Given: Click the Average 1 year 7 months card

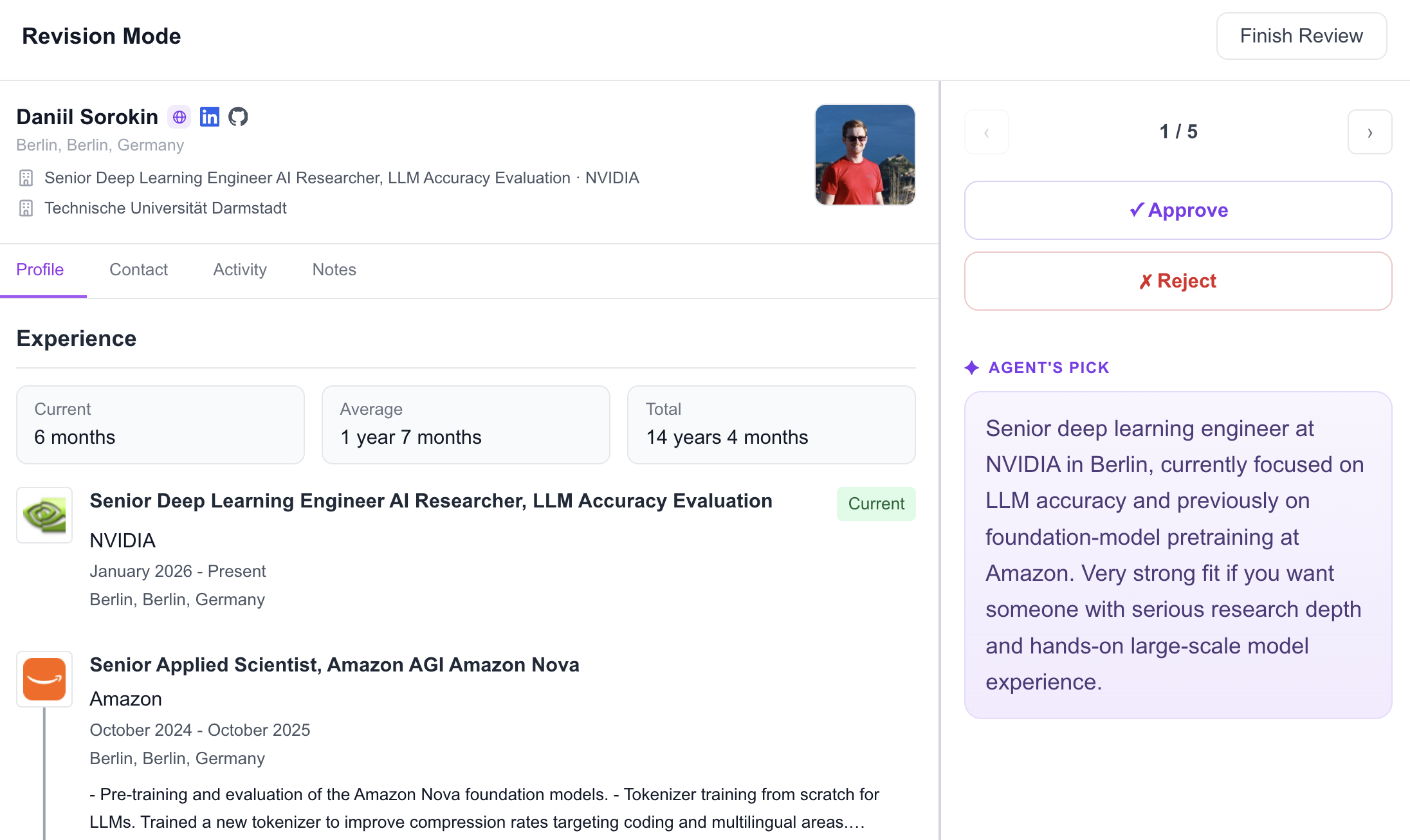Looking at the screenshot, I should [x=466, y=425].
